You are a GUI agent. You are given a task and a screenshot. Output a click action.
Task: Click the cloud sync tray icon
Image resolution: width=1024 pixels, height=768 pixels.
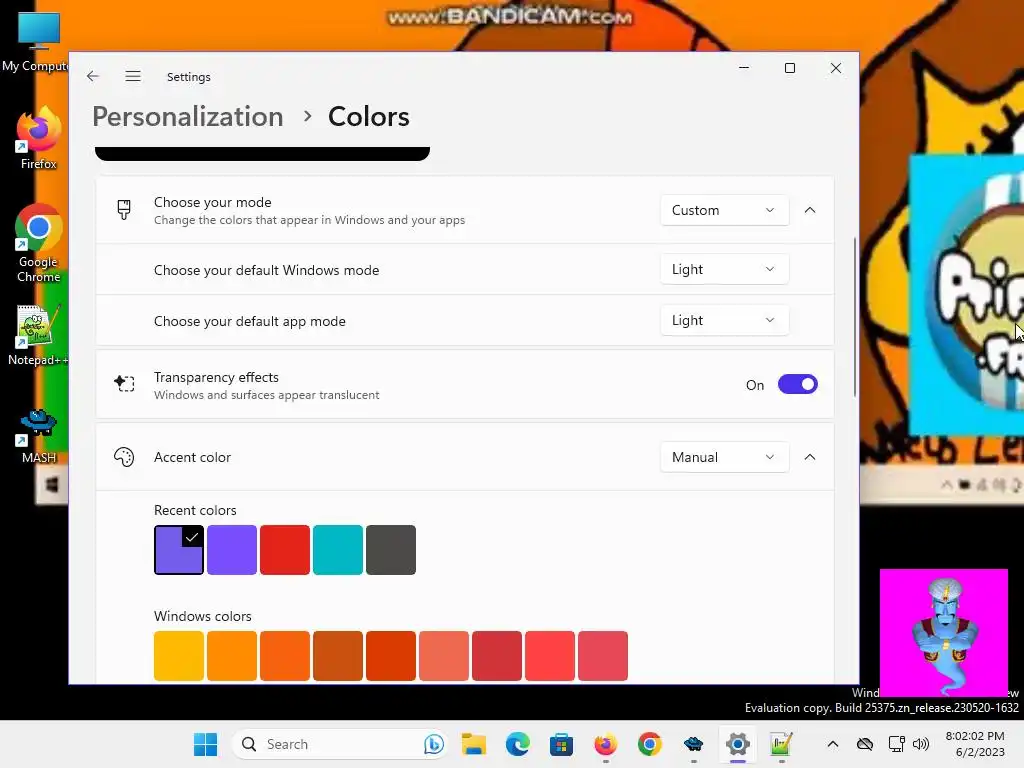click(x=865, y=744)
